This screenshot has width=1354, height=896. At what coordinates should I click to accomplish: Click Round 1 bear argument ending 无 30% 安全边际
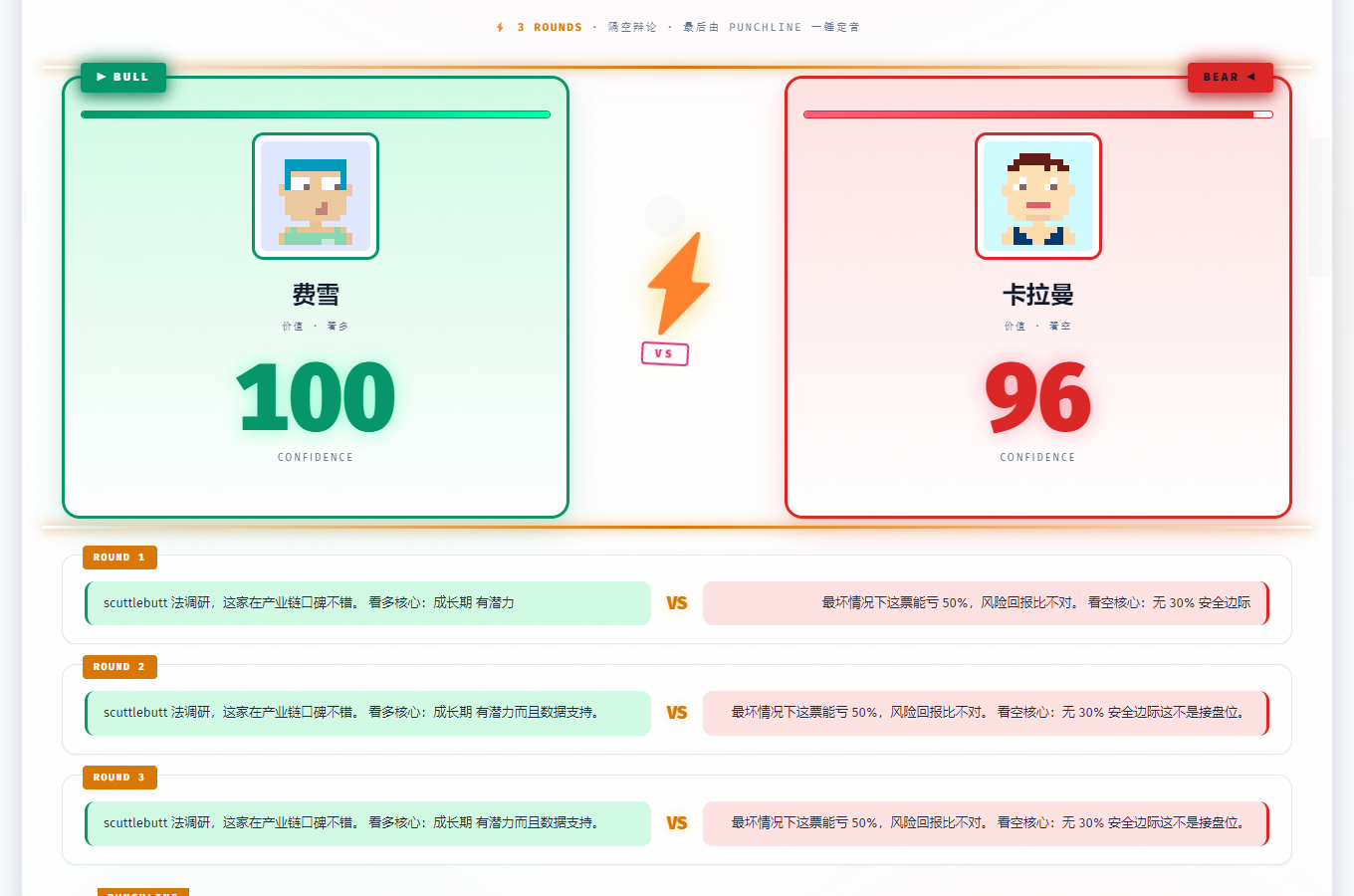click(x=986, y=603)
